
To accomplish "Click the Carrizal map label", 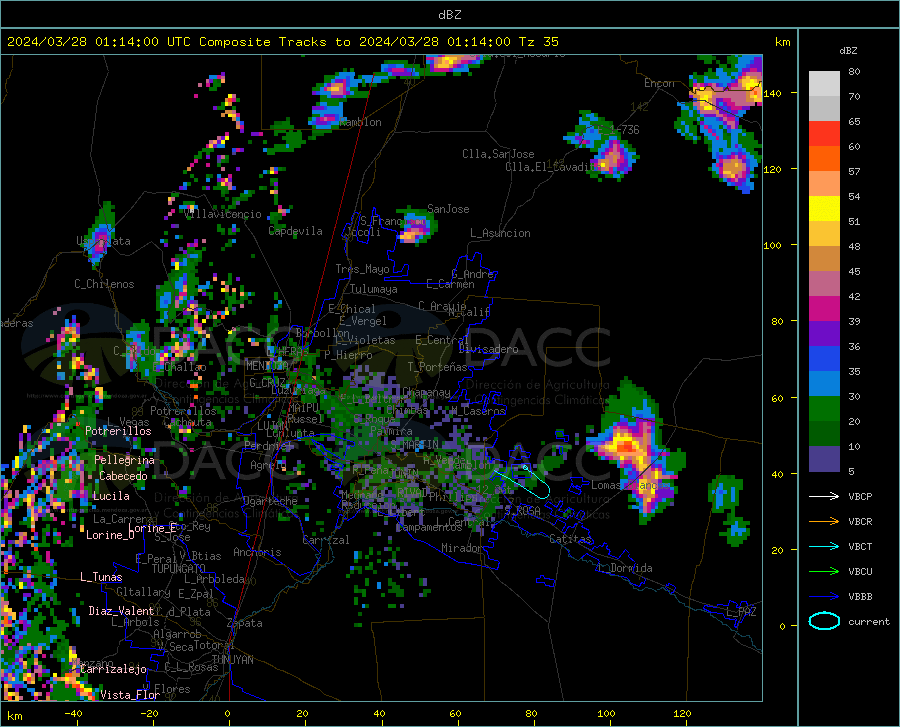I will coord(326,540).
